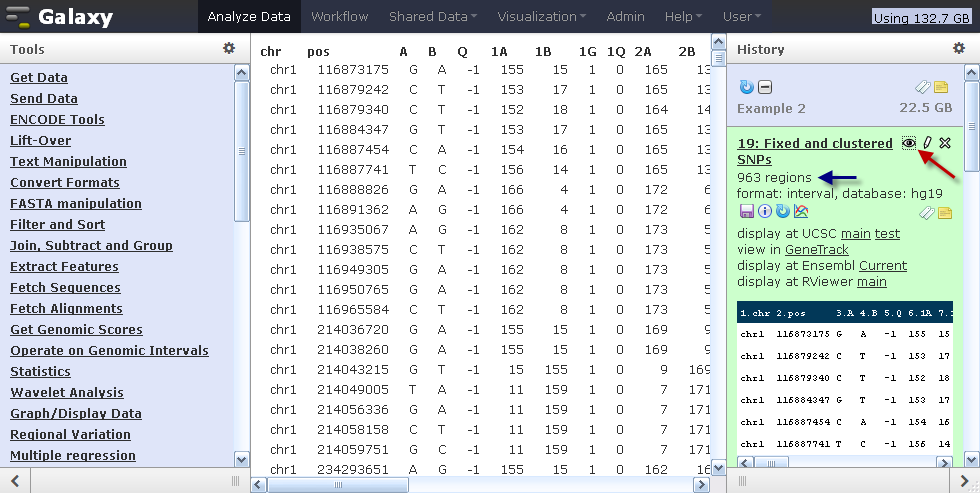Open the Admin tab
Screen dimensions: 980x493
click(625, 16)
